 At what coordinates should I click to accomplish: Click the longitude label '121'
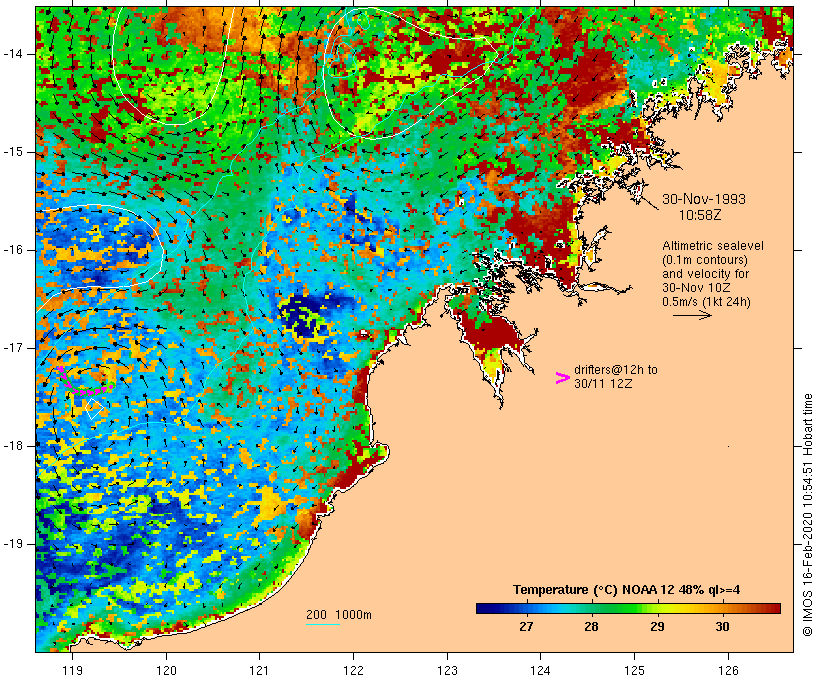point(260,670)
